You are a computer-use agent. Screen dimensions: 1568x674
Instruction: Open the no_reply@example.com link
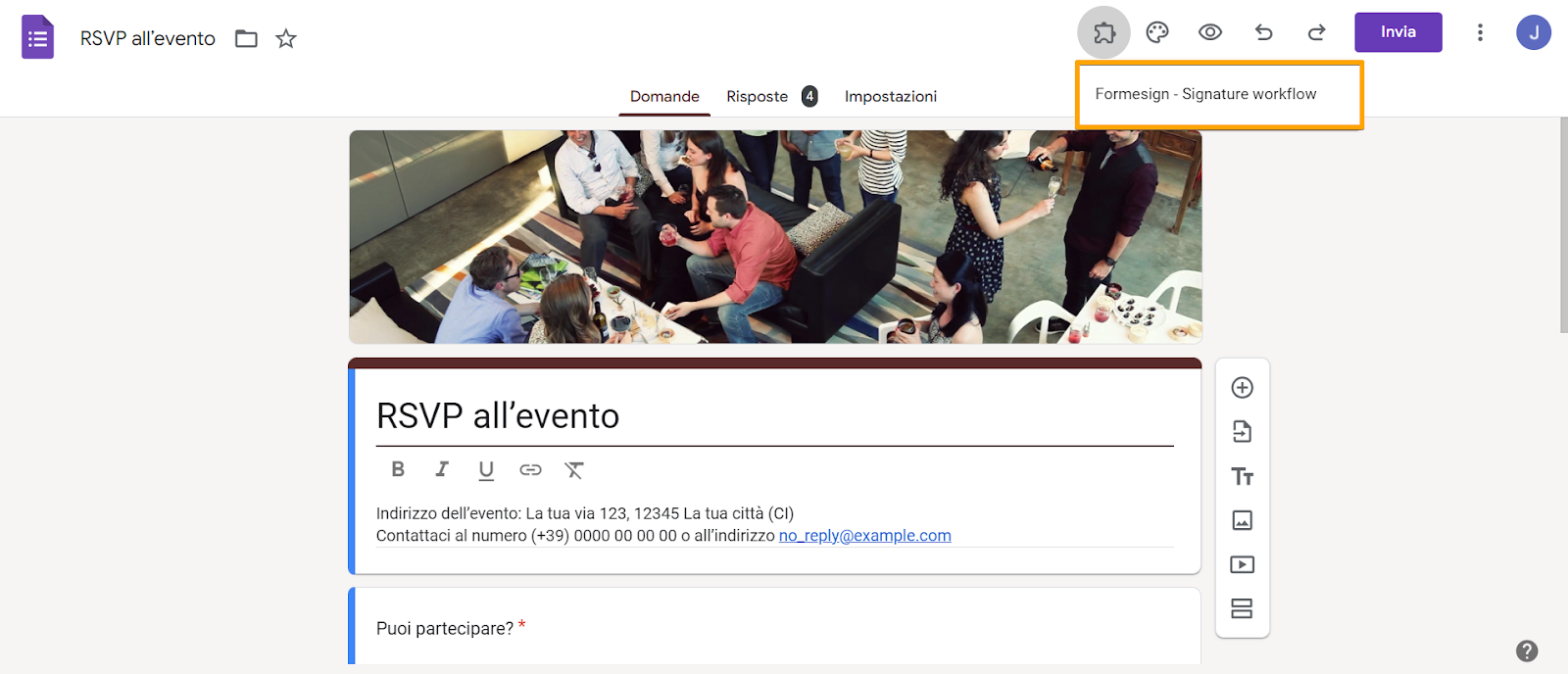[865, 536]
